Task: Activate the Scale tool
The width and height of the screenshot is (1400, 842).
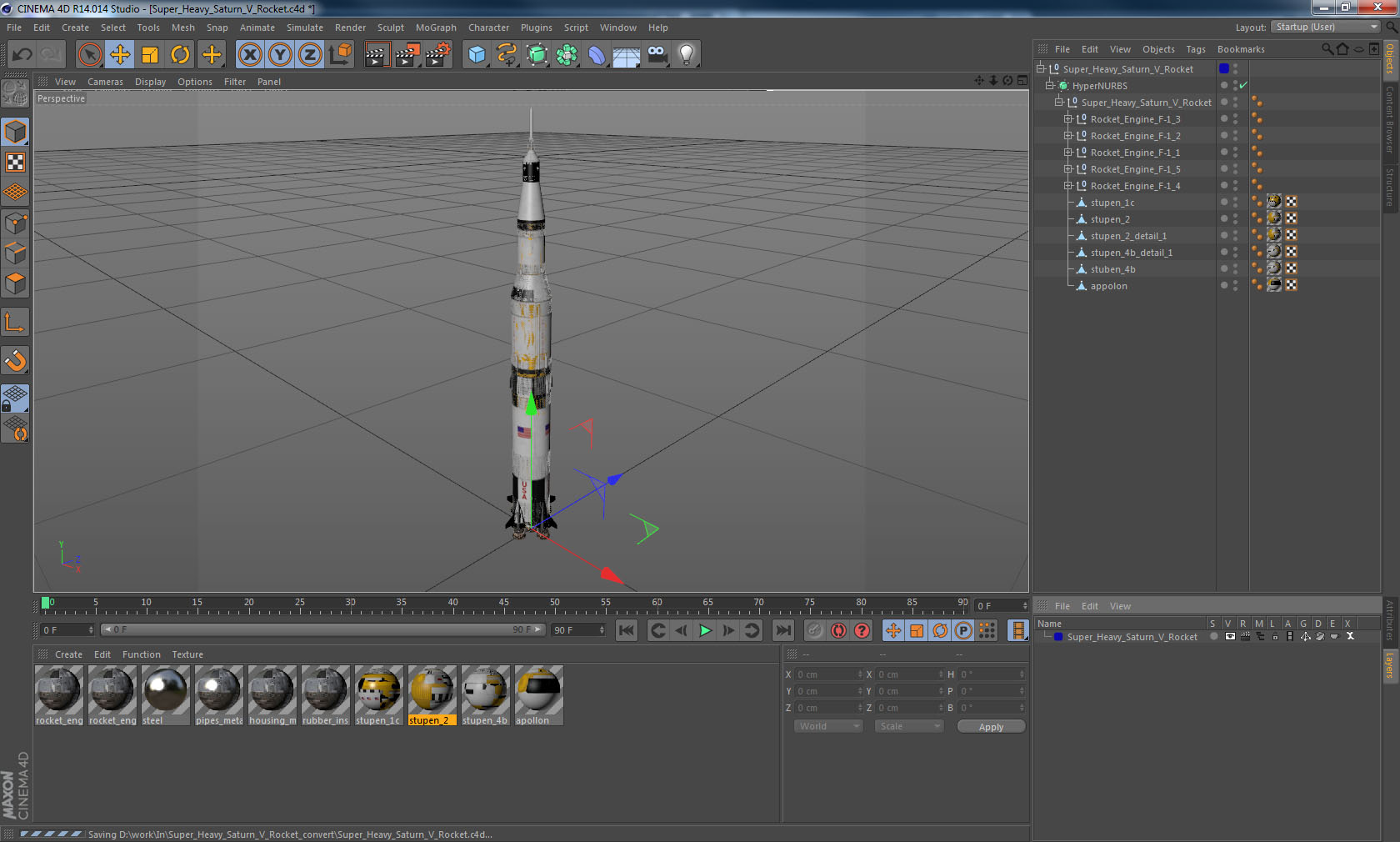Action: coord(150,55)
